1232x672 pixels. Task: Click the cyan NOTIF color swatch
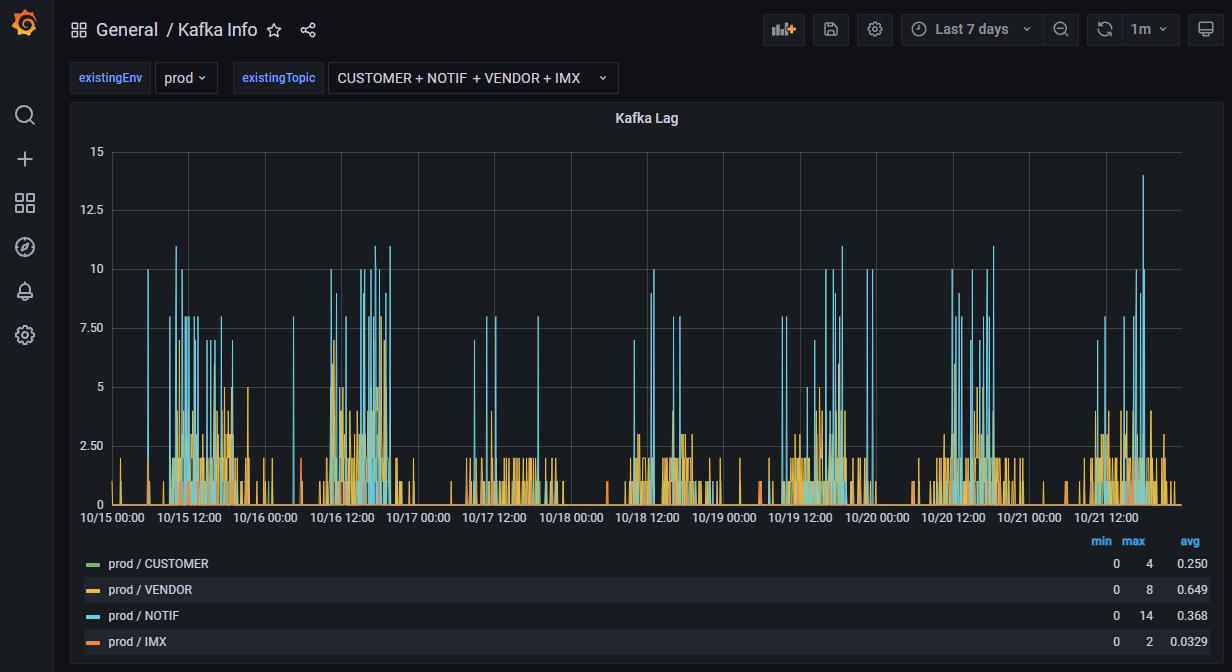click(x=93, y=616)
